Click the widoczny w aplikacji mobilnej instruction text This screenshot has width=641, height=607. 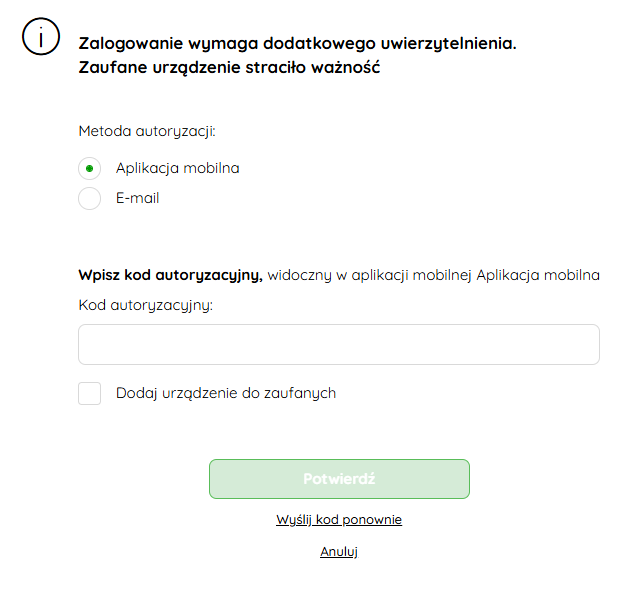[x=370, y=275]
